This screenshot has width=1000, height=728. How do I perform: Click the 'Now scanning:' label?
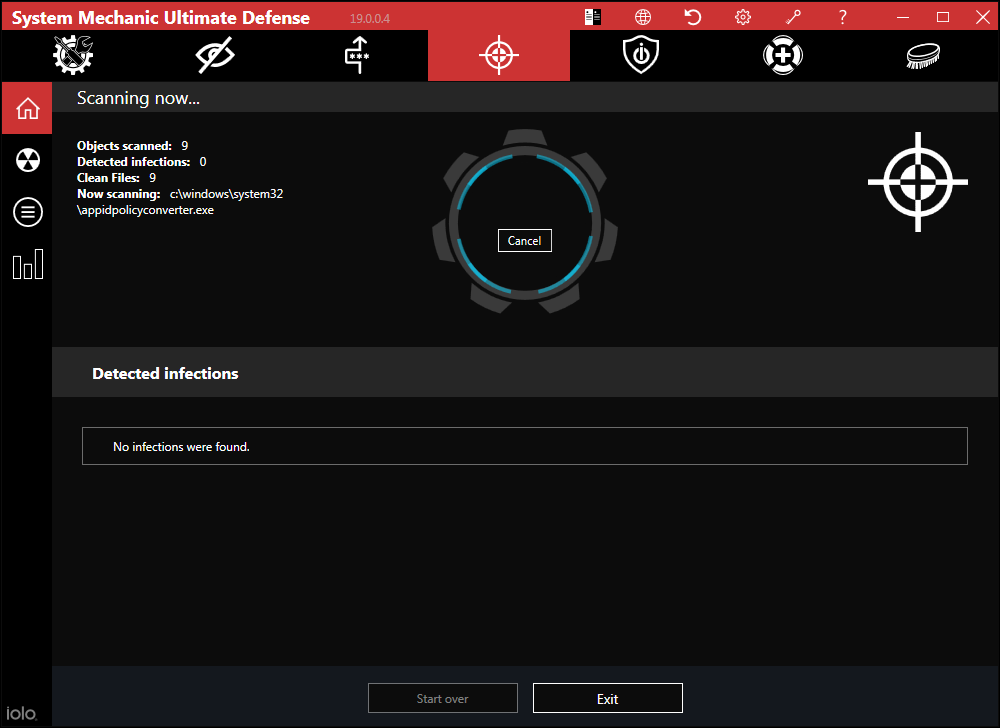119,194
